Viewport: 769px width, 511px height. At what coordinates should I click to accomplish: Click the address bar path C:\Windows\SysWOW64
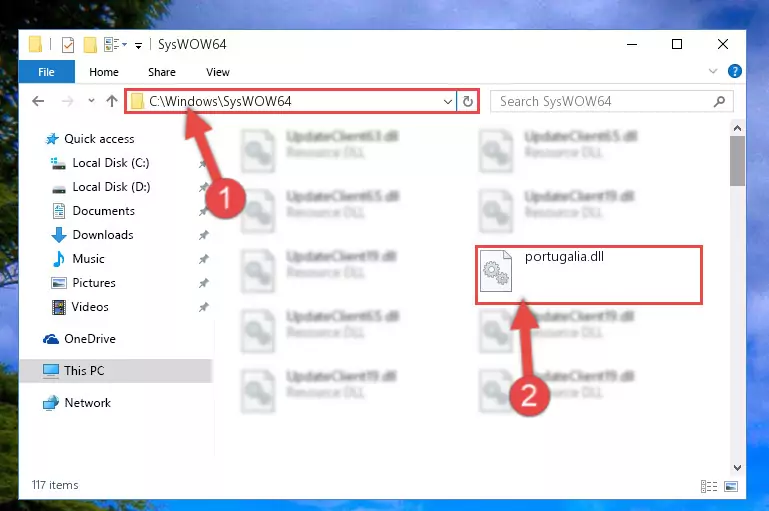(220, 102)
